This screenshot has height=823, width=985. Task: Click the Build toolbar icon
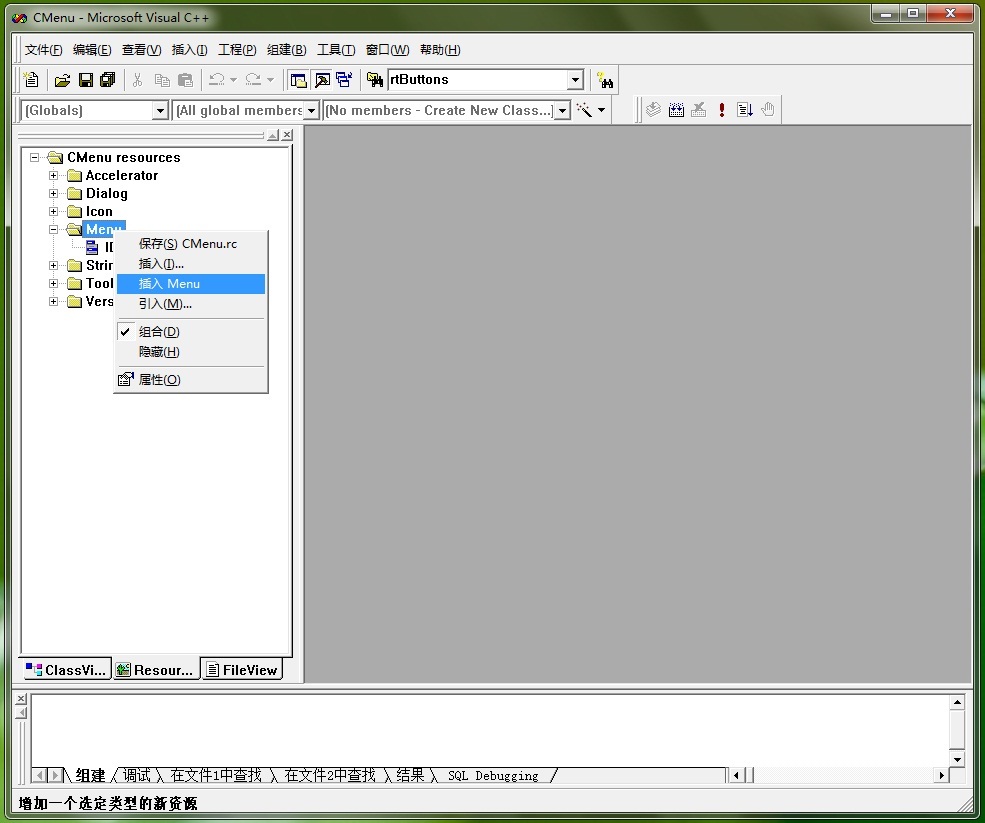click(x=676, y=110)
